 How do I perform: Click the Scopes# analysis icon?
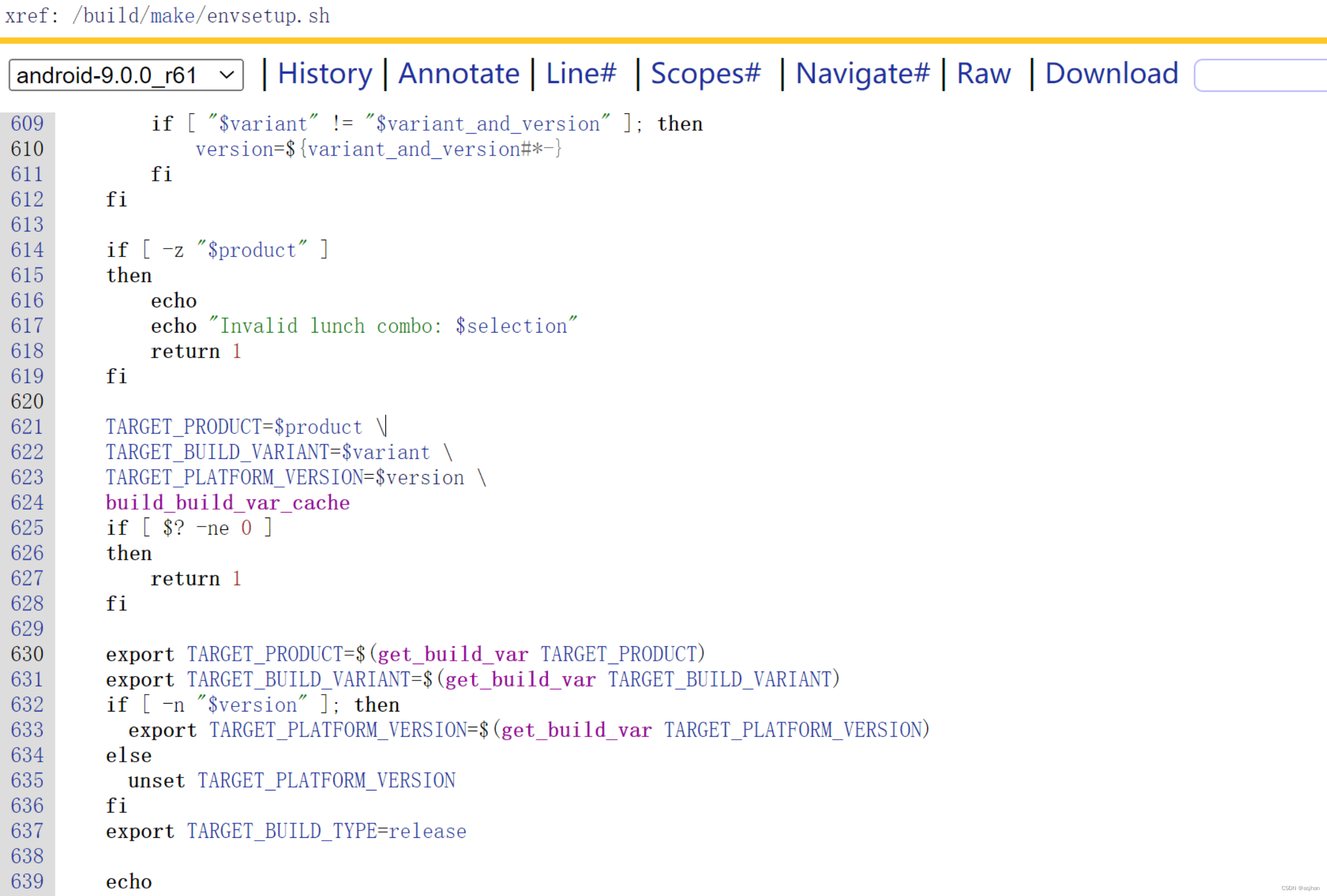703,74
